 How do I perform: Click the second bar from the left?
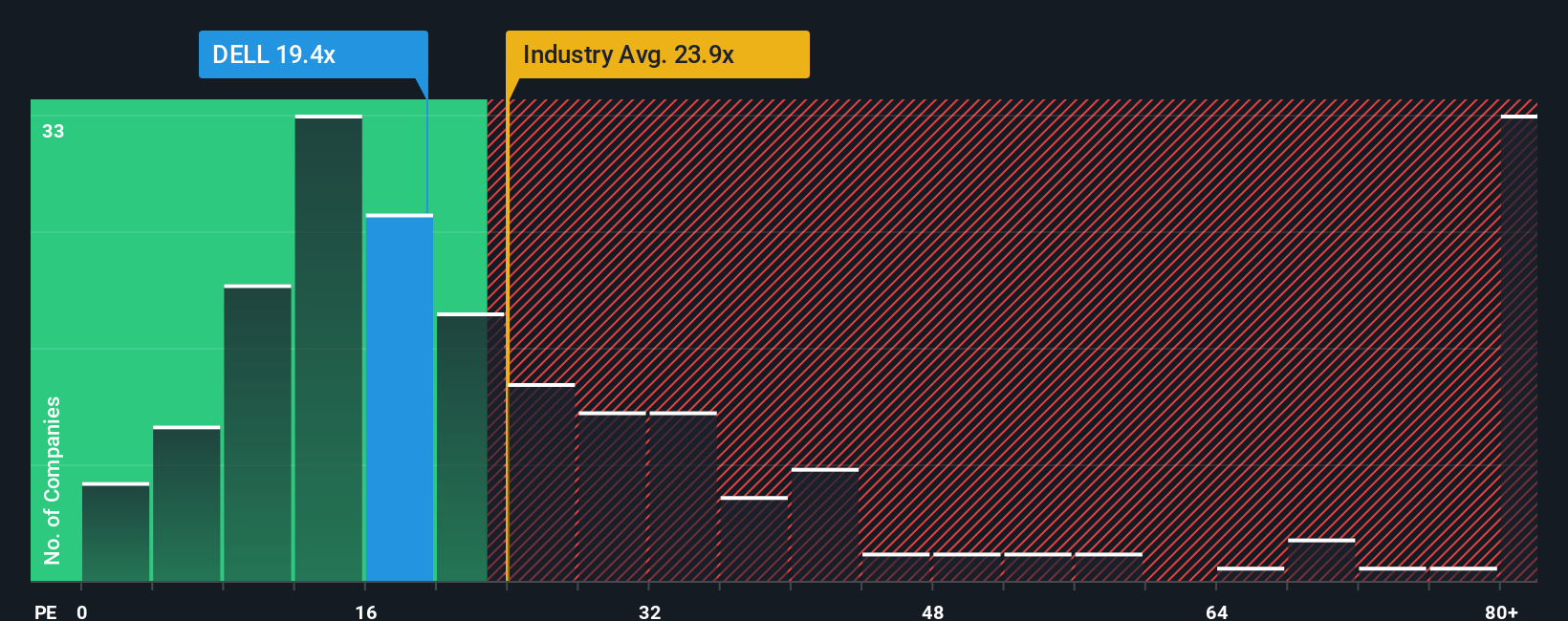coord(186,503)
